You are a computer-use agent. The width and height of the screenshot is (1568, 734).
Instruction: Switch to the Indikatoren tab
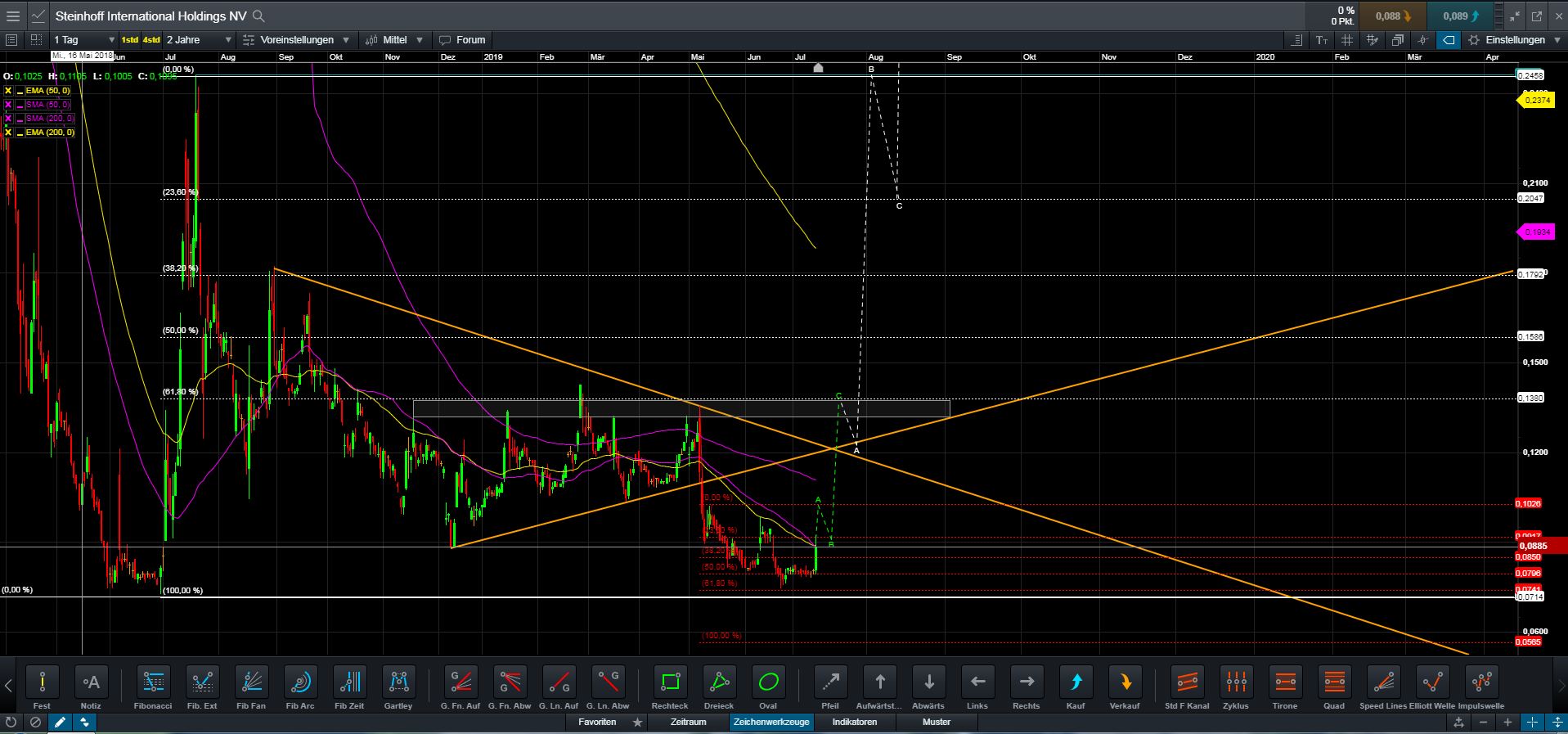(855, 722)
